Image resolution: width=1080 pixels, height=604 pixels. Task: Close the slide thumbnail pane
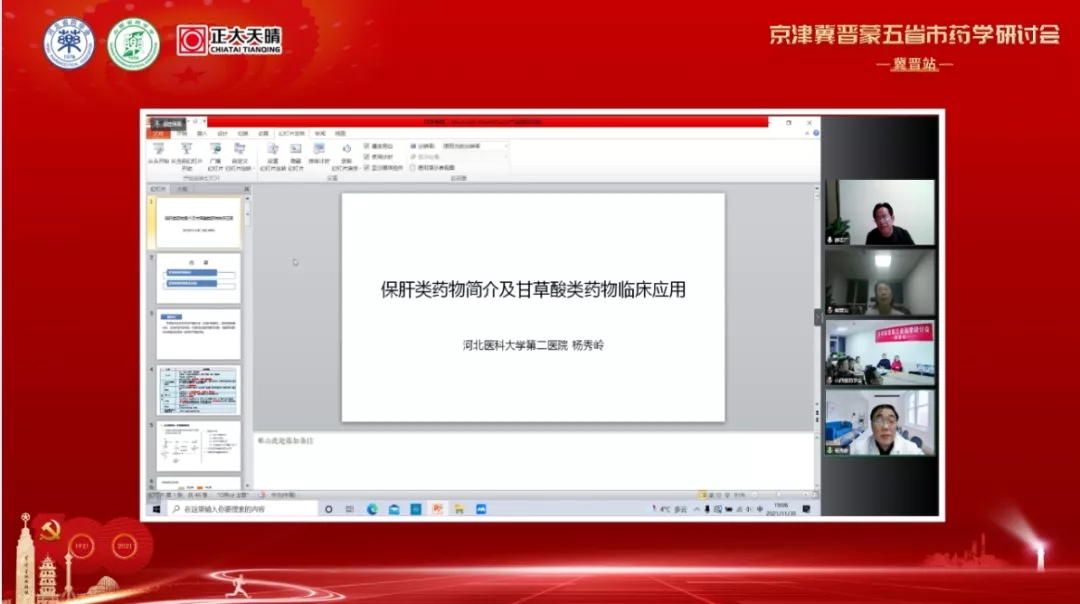247,189
